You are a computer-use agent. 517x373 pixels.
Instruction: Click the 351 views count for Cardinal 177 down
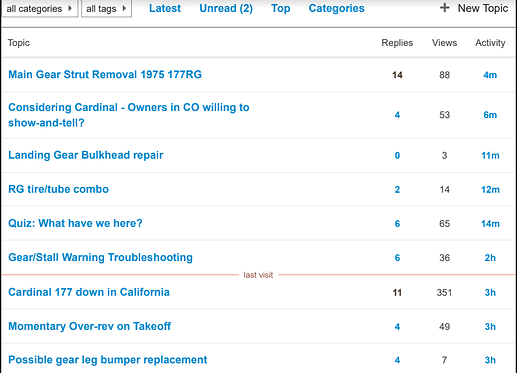click(x=444, y=293)
